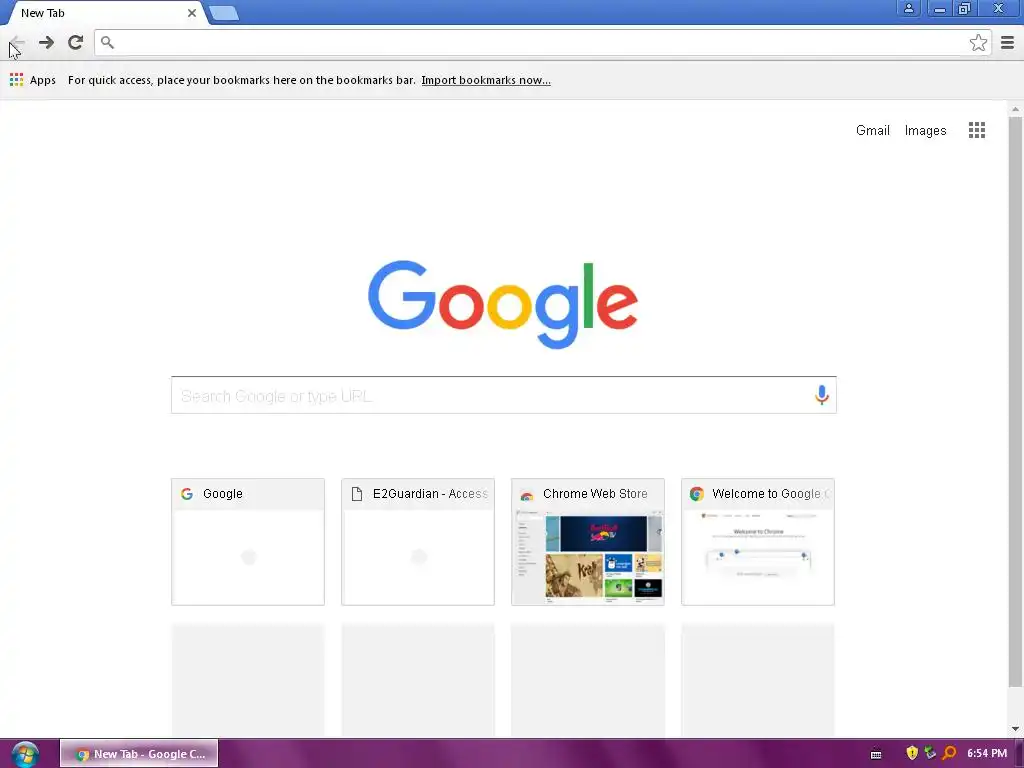Click the Google logo
Screen dimensions: 1024x768
pyautogui.click(x=503, y=304)
